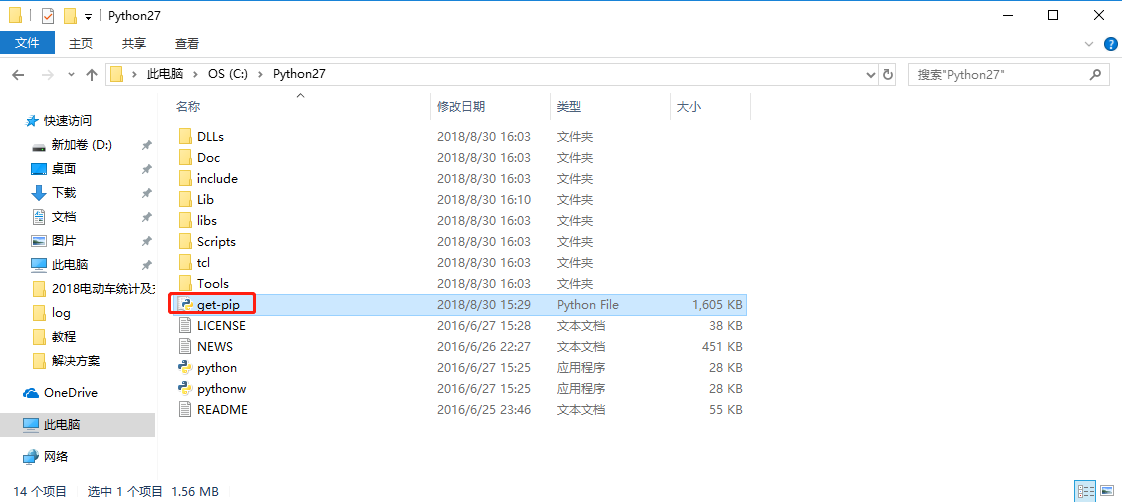1122x502 pixels.
Task: Click the address bar folder icon
Action: click(x=117, y=74)
